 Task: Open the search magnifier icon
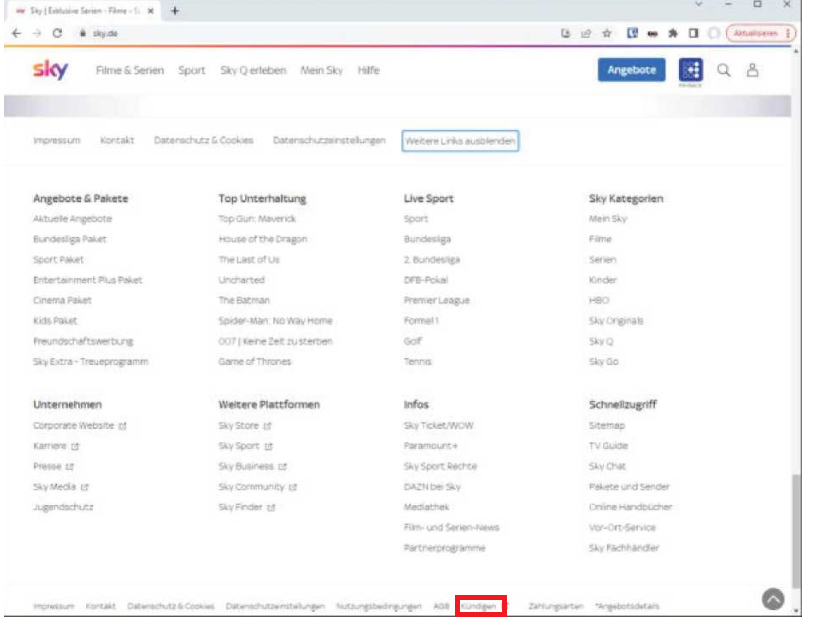pyautogui.click(x=724, y=70)
